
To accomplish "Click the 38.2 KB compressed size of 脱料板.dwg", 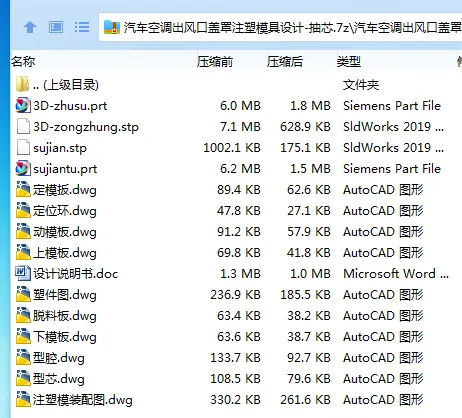I will [x=309, y=316].
